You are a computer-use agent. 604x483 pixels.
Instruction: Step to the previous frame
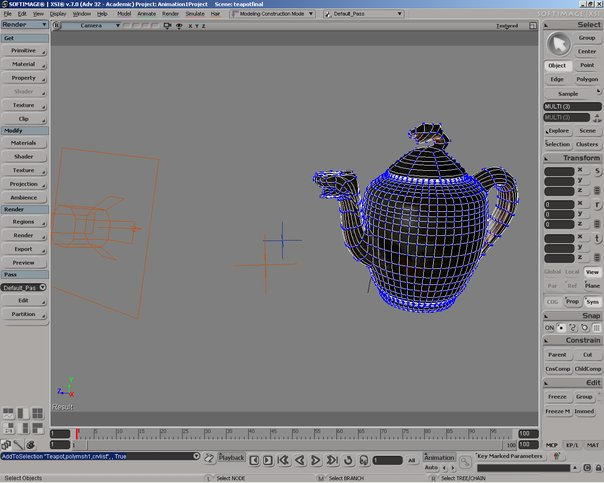[x=254, y=460]
